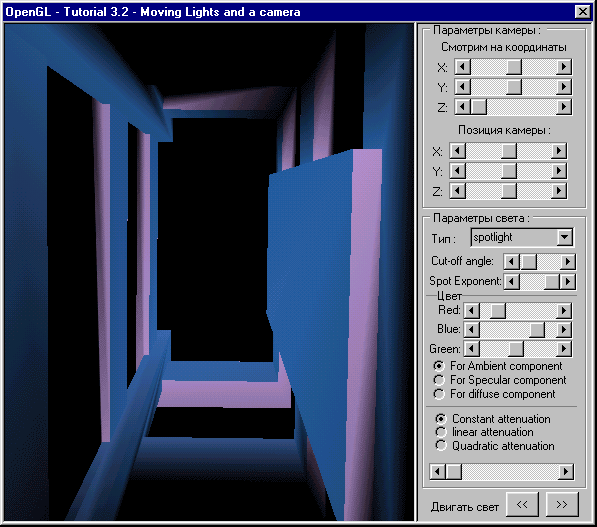The width and height of the screenshot is (597, 527).
Task: Close the OpenGL Tutorial window
Action: [x=583, y=12]
